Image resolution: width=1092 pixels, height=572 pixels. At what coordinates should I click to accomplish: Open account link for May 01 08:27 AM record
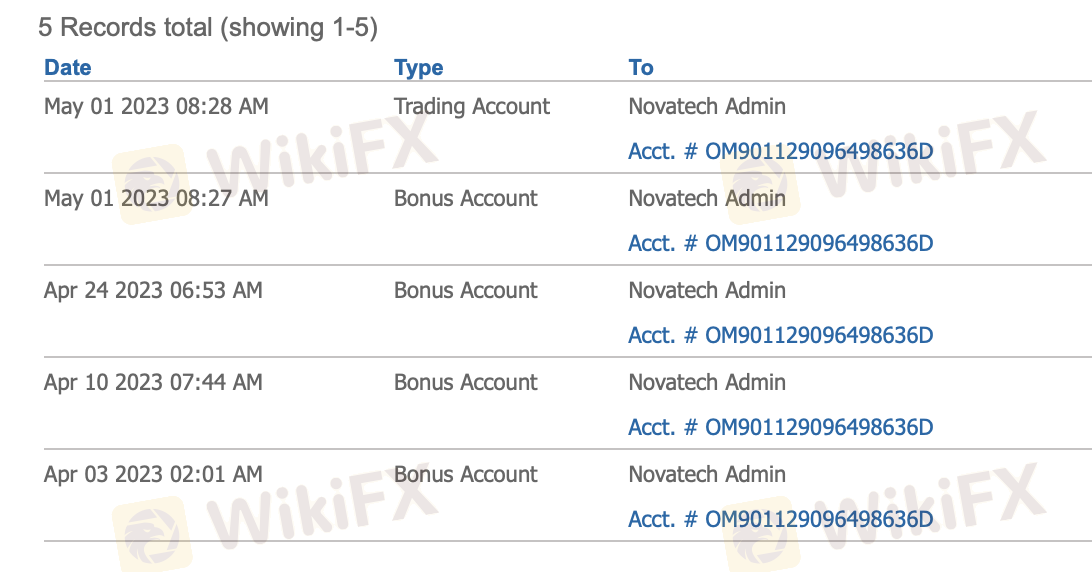click(780, 244)
